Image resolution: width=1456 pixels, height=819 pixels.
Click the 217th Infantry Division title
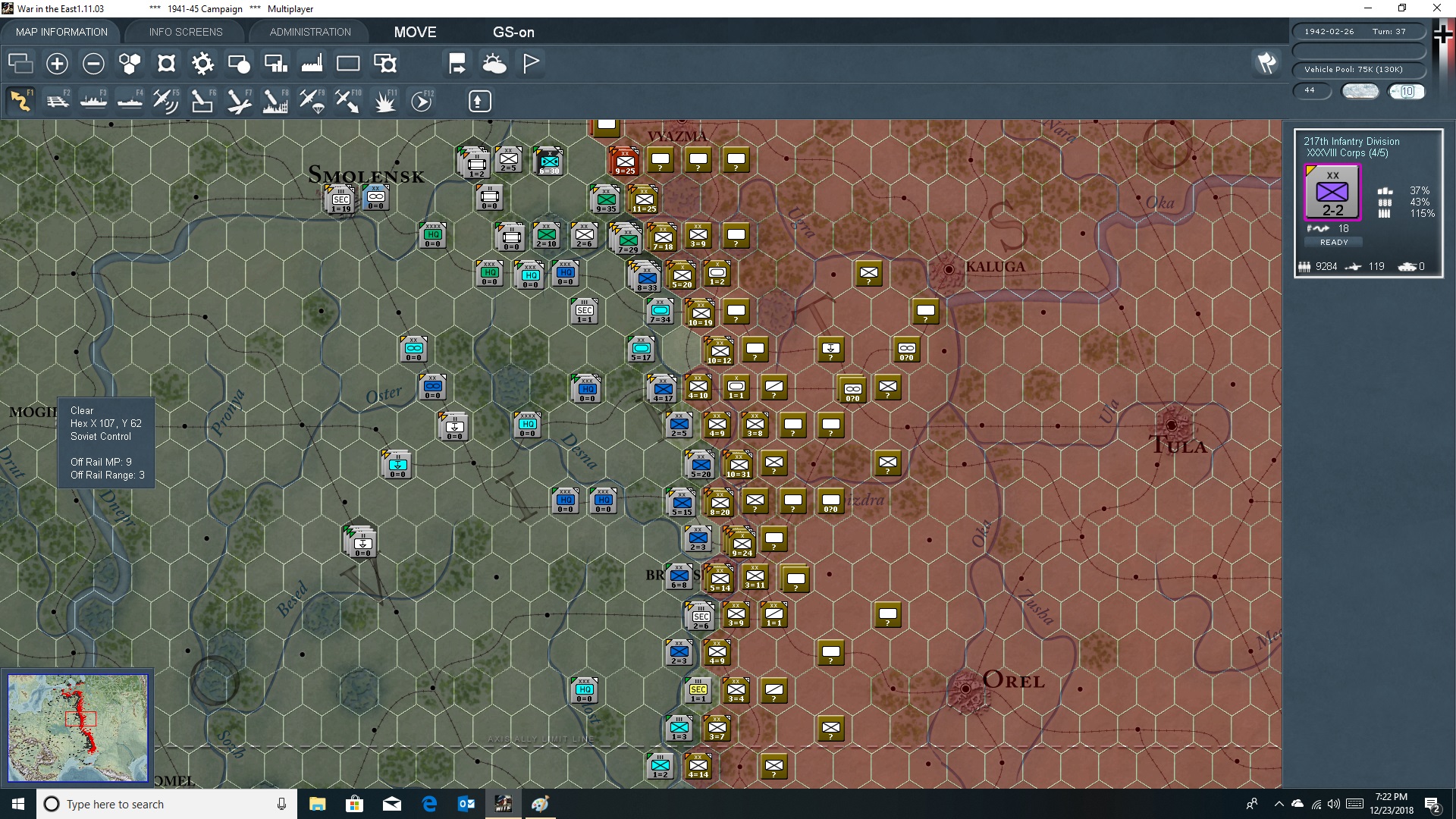pyautogui.click(x=1351, y=141)
